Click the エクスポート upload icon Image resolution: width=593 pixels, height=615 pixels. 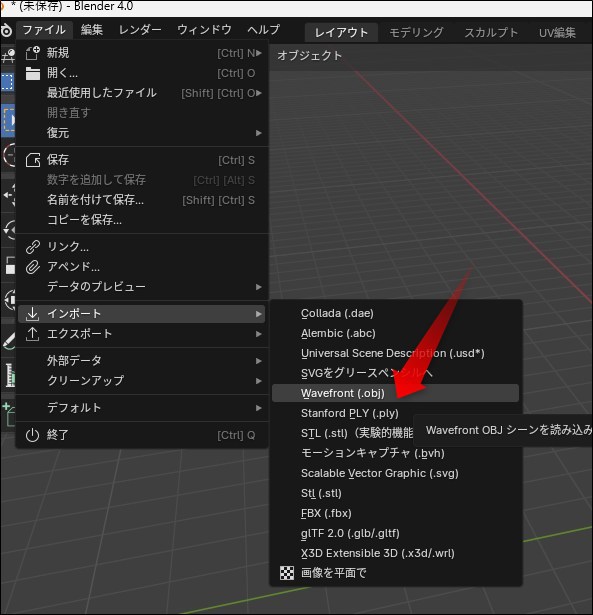click(x=32, y=334)
